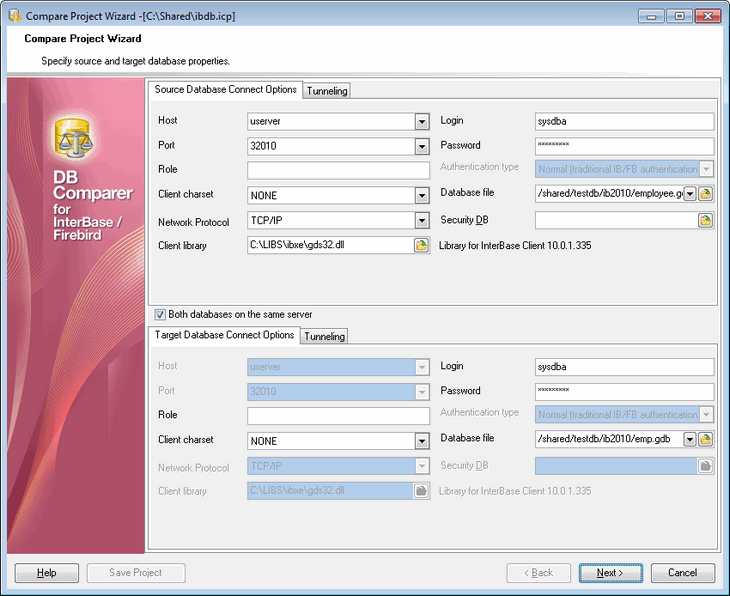
Task: Switch to source Tunneling tab
Action: (x=327, y=91)
